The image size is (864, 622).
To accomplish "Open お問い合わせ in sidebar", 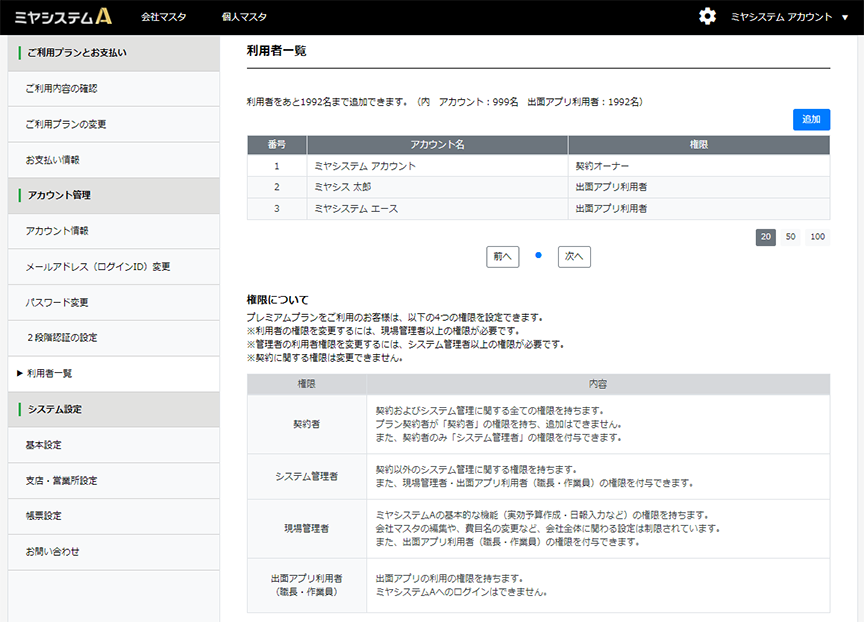I will click(114, 551).
